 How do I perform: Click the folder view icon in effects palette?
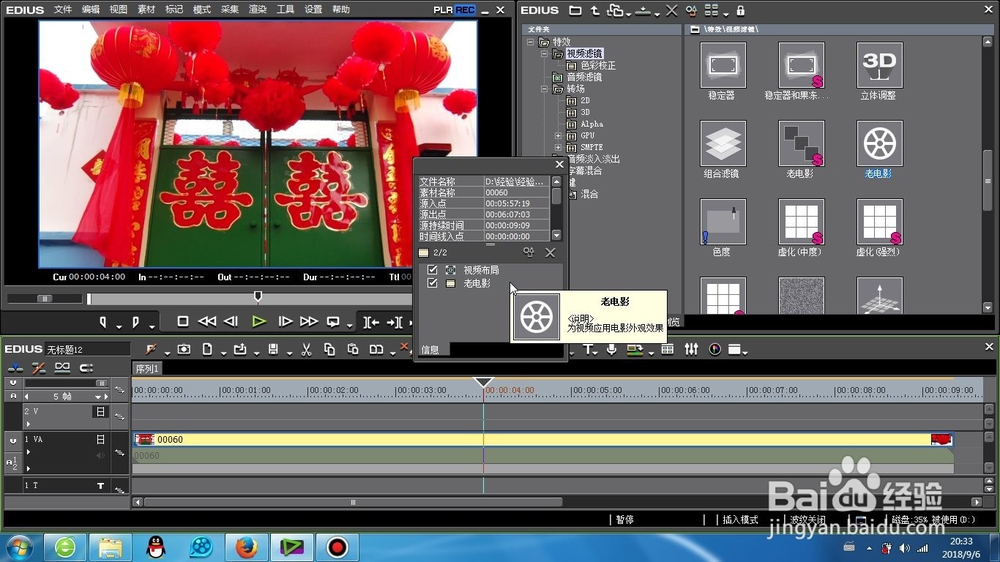coord(575,10)
